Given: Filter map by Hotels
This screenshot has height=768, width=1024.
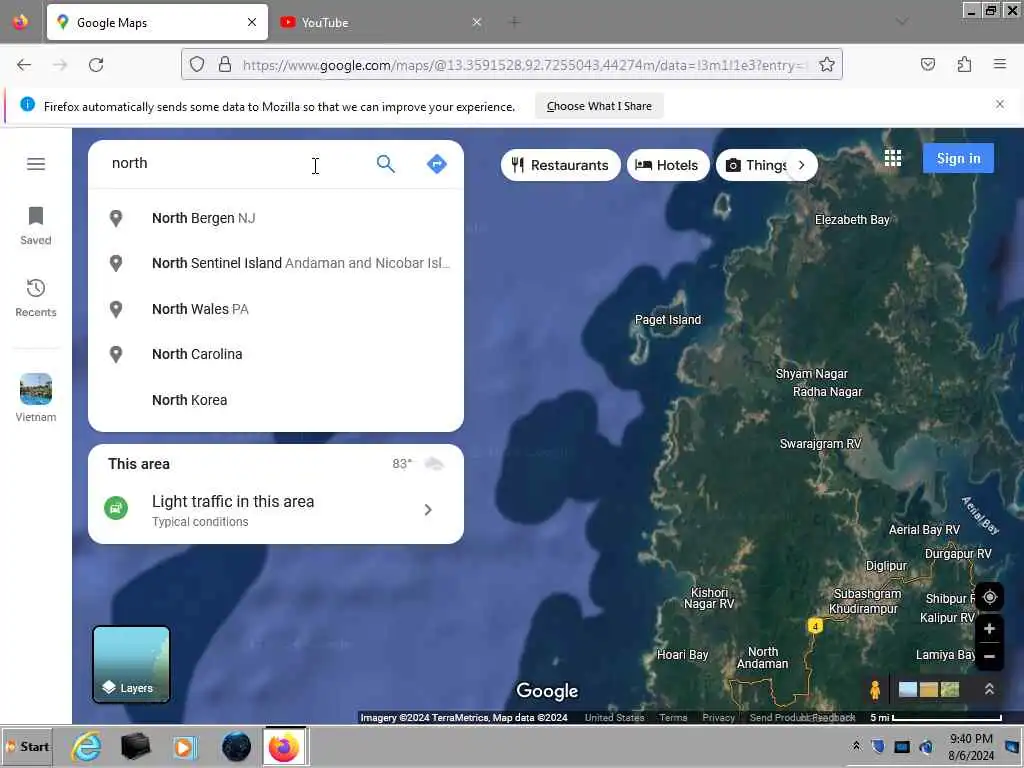Looking at the screenshot, I should pyautogui.click(x=667, y=165).
